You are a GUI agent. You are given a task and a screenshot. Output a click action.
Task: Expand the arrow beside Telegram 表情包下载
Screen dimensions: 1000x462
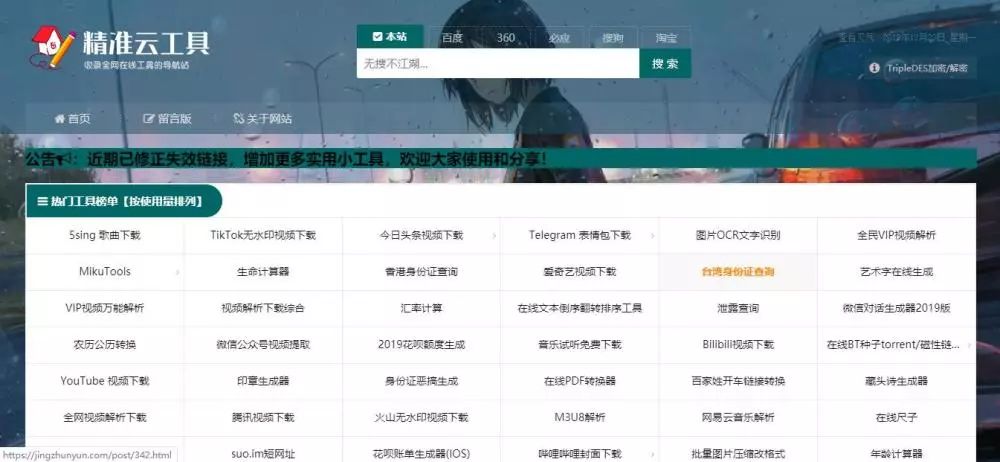tap(652, 235)
